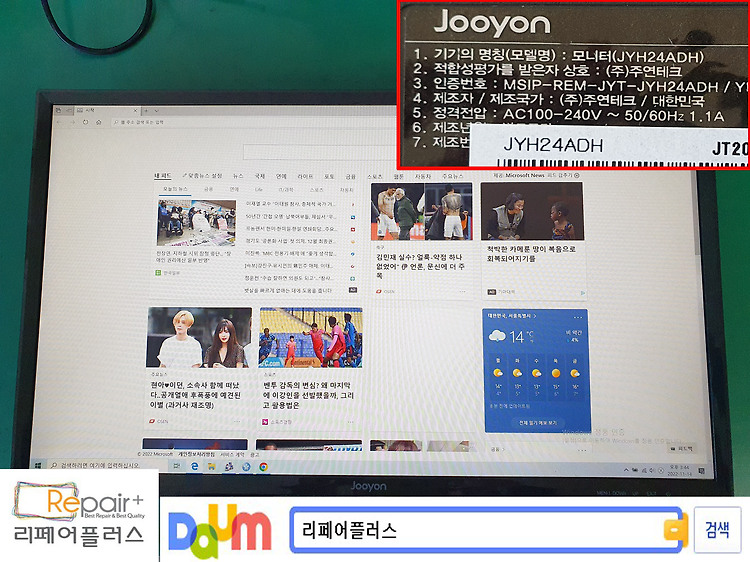
Task: Click the browser forward arrow
Action: click(73, 122)
